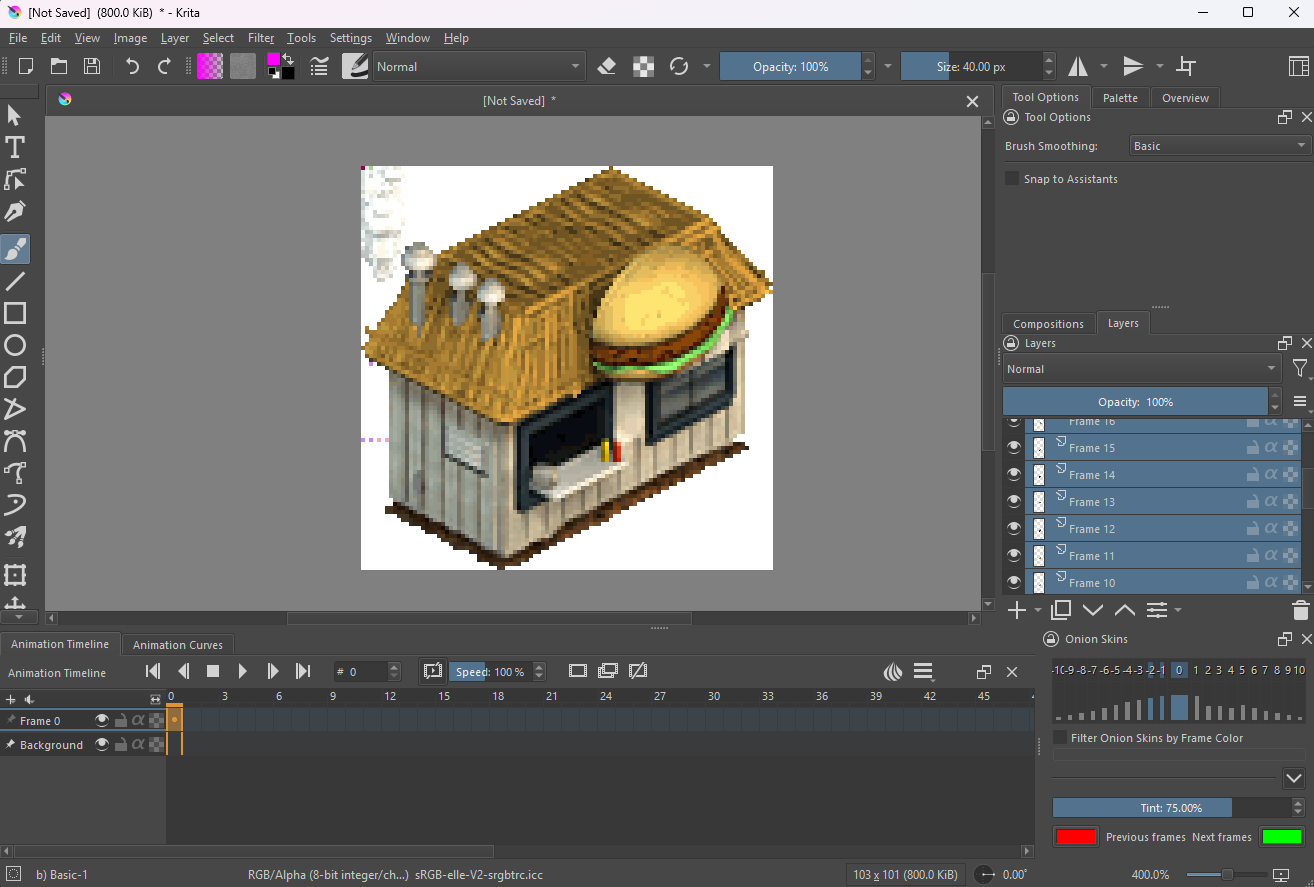Select the Bezier Curve tool
The image size is (1314, 887).
[15, 441]
